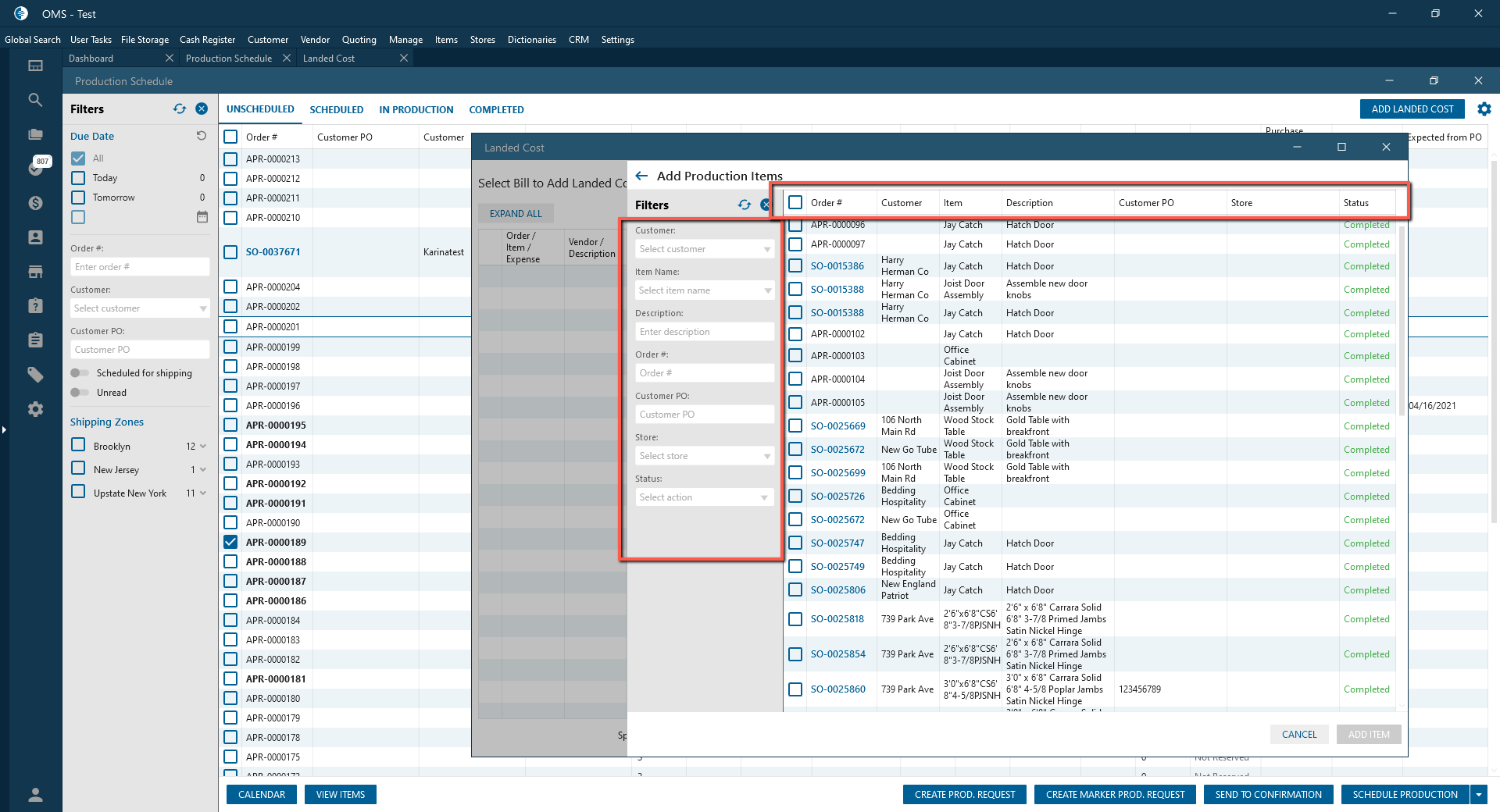Open the Quoting menu

pyautogui.click(x=359, y=40)
